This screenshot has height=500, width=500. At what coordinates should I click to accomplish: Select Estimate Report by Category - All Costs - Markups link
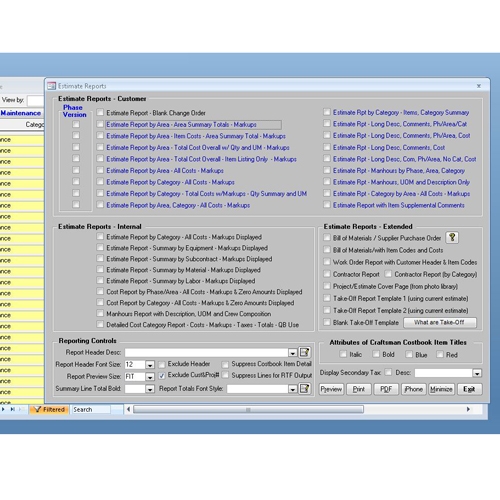pos(170,182)
